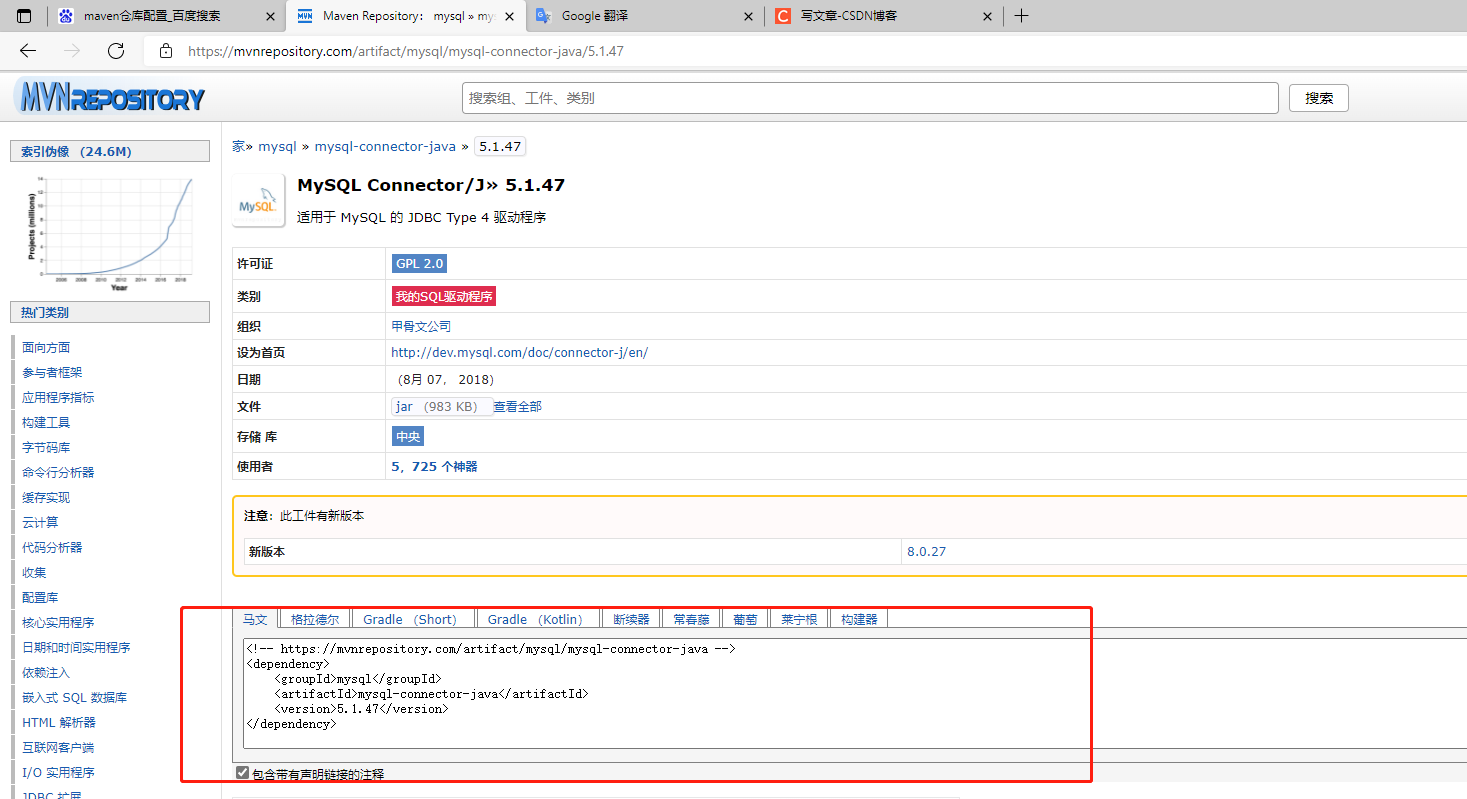Switch to the 写文章-CSDN博客 tab
Viewport: 1467px width, 799px height.
[884, 16]
